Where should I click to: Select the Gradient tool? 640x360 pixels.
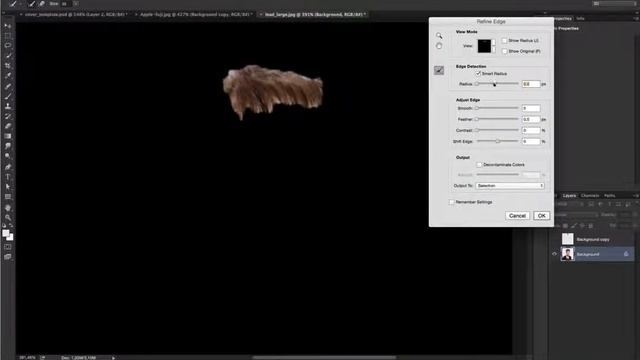pos(8,136)
